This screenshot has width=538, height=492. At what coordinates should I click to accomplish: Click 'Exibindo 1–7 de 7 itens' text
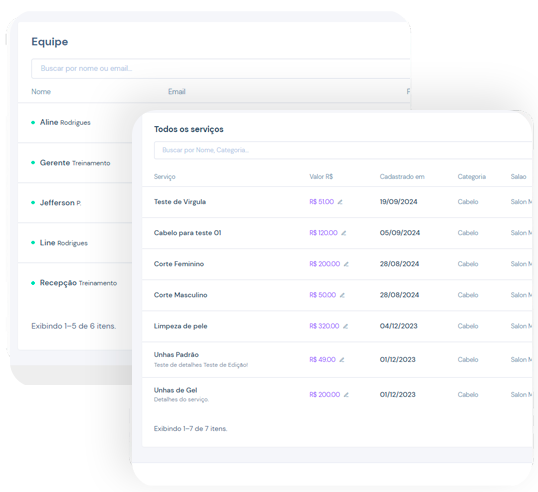(190, 429)
